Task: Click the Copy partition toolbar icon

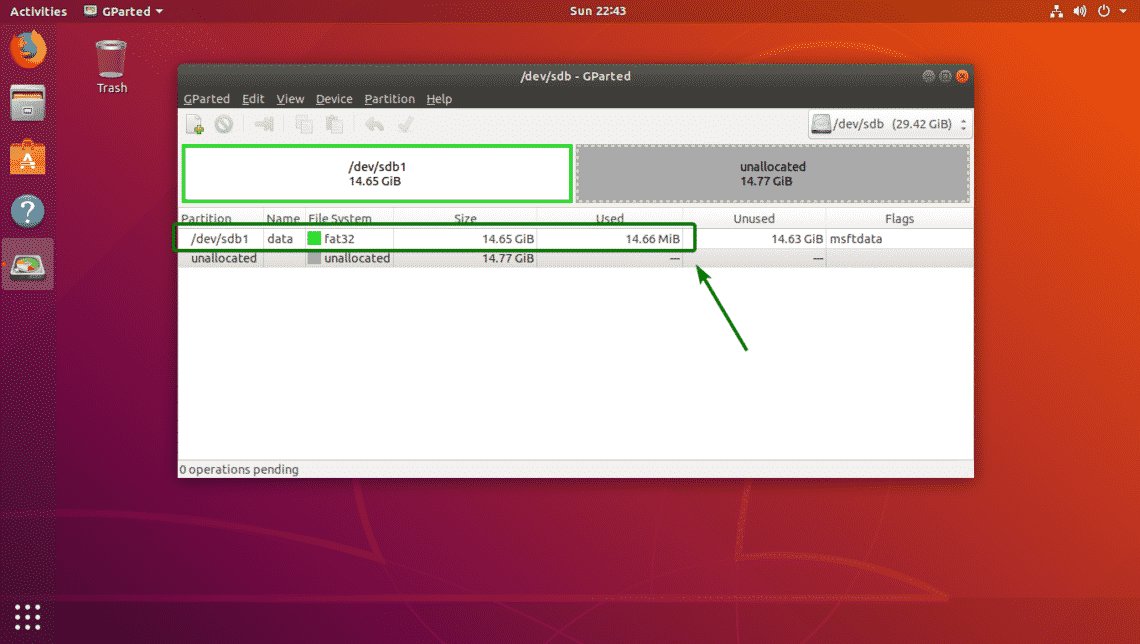Action: pyautogui.click(x=304, y=124)
